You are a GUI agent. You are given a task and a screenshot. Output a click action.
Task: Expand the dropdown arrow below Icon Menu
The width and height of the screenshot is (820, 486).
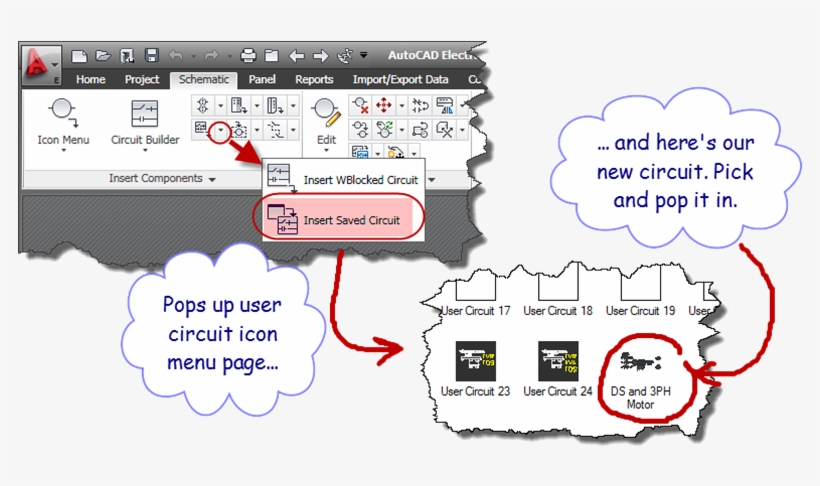coord(64,150)
